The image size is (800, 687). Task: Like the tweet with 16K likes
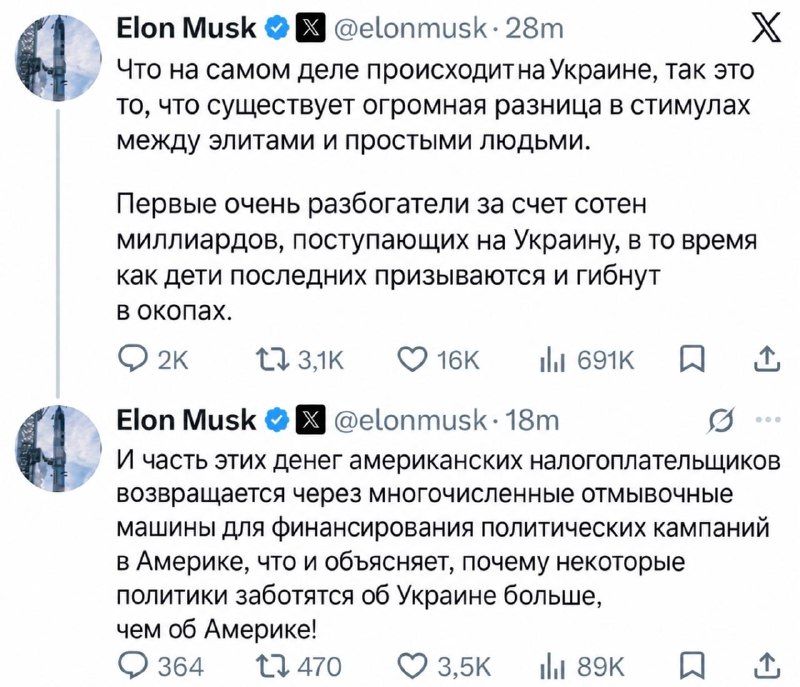click(439, 360)
